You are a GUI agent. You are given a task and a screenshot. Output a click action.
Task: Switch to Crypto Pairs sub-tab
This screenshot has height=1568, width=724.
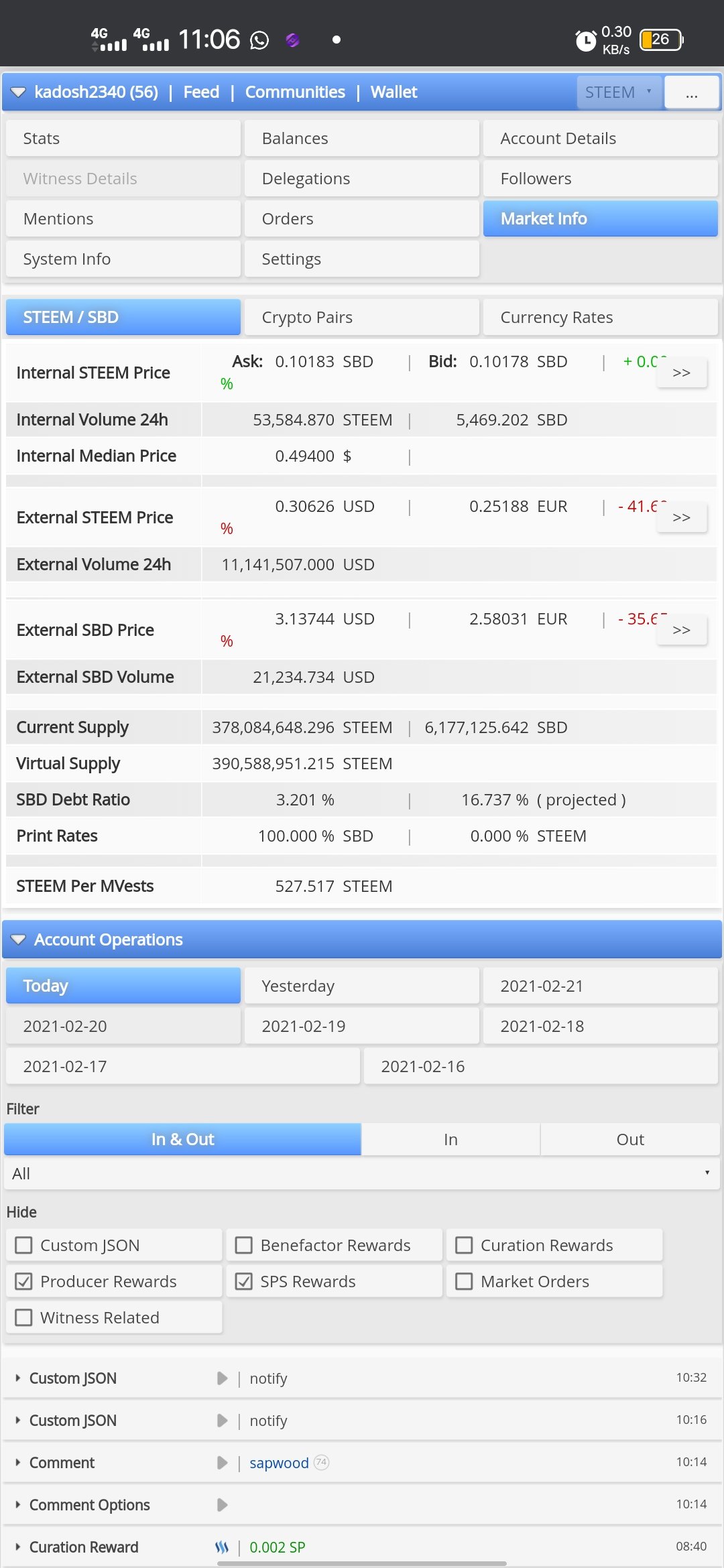coord(362,317)
